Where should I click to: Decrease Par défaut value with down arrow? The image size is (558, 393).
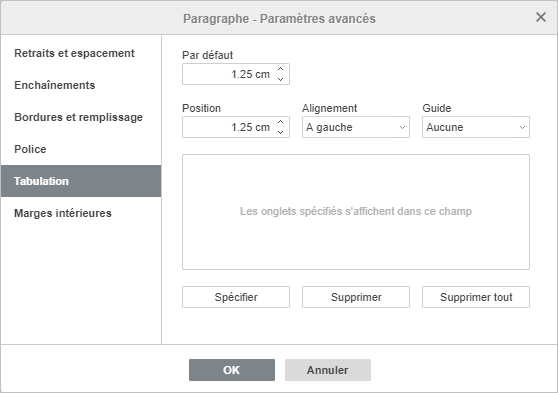point(280,79)
